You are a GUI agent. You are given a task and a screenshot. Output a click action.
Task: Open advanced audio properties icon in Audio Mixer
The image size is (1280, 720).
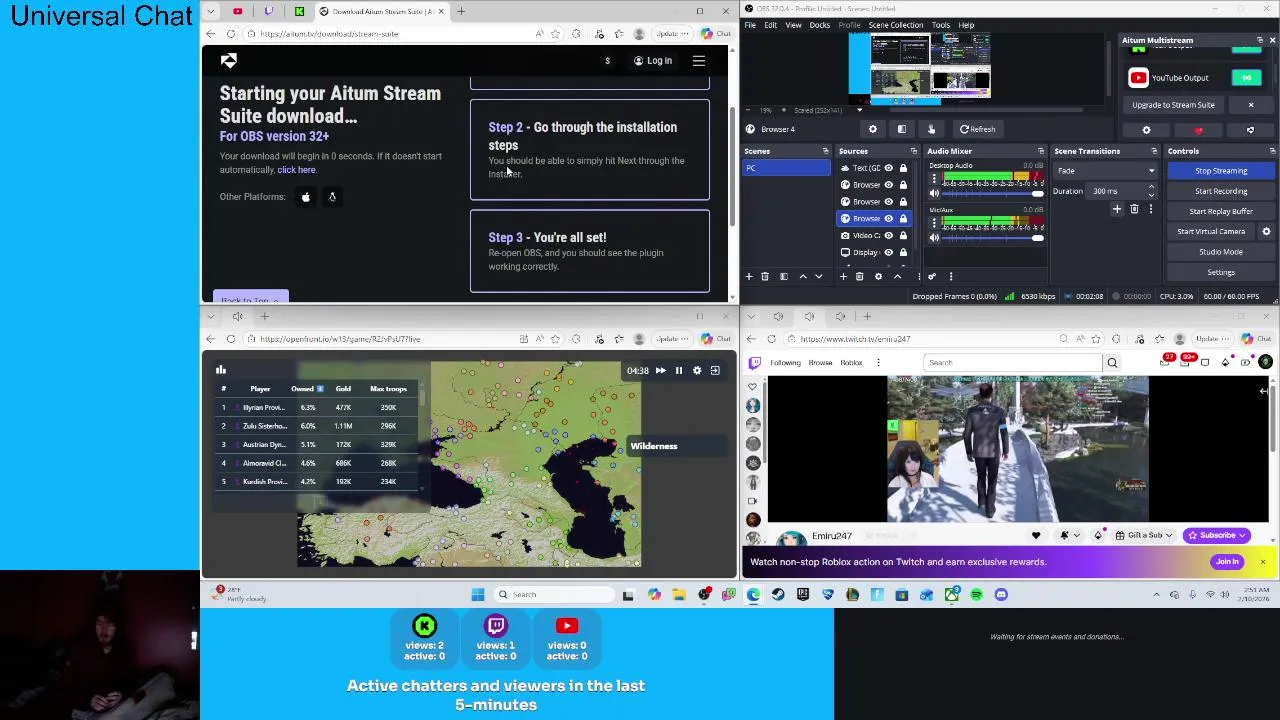click(x=932, y=277)
